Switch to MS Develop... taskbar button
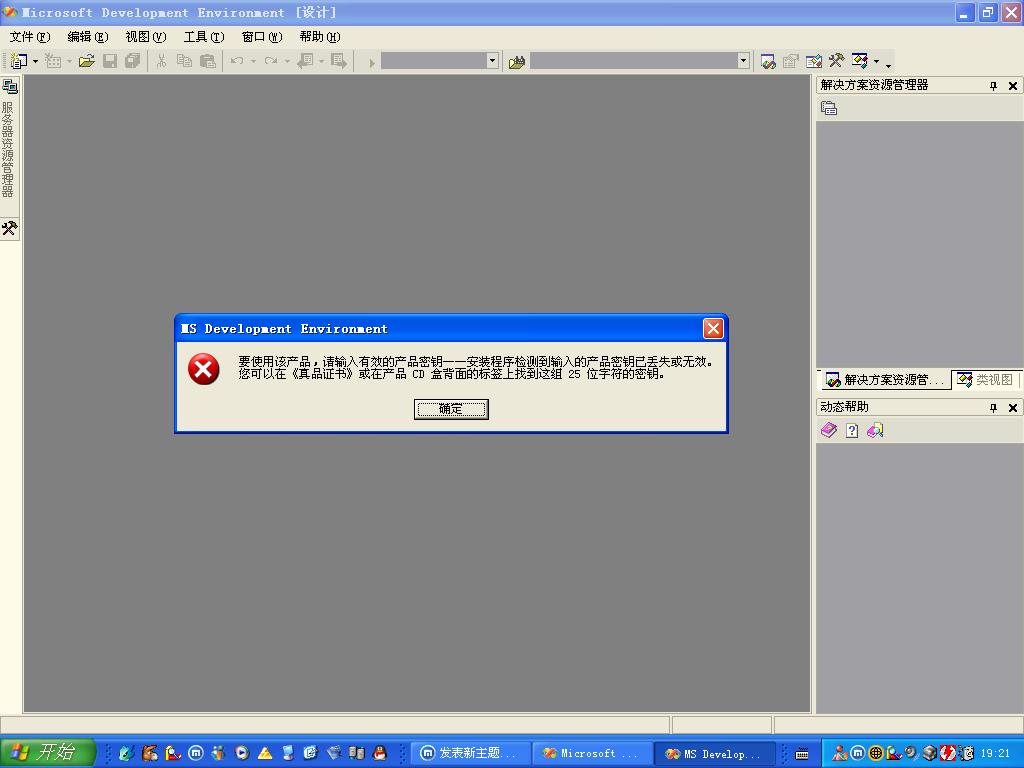 tap(714, 753)
